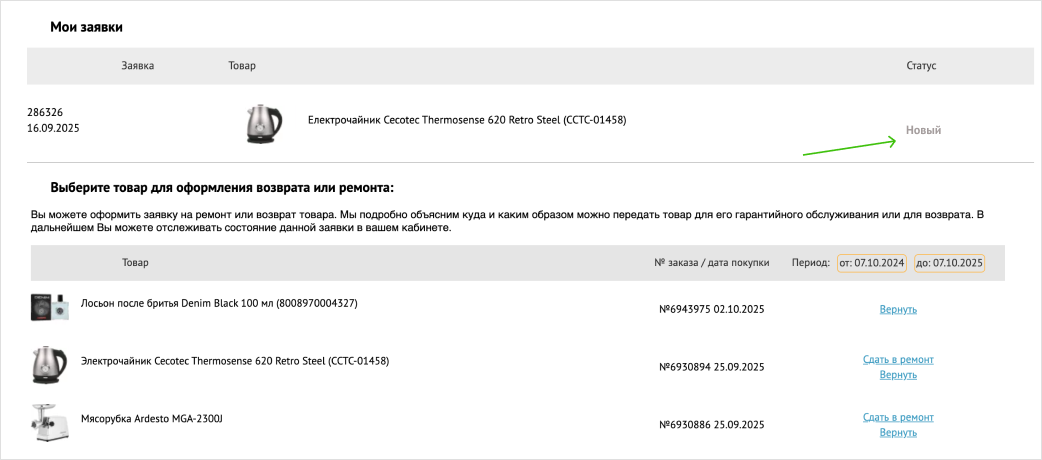This screenshot has width=1042, height=460.
Task: Click the Cecotec kettle name in the product list
Action: 235,362
